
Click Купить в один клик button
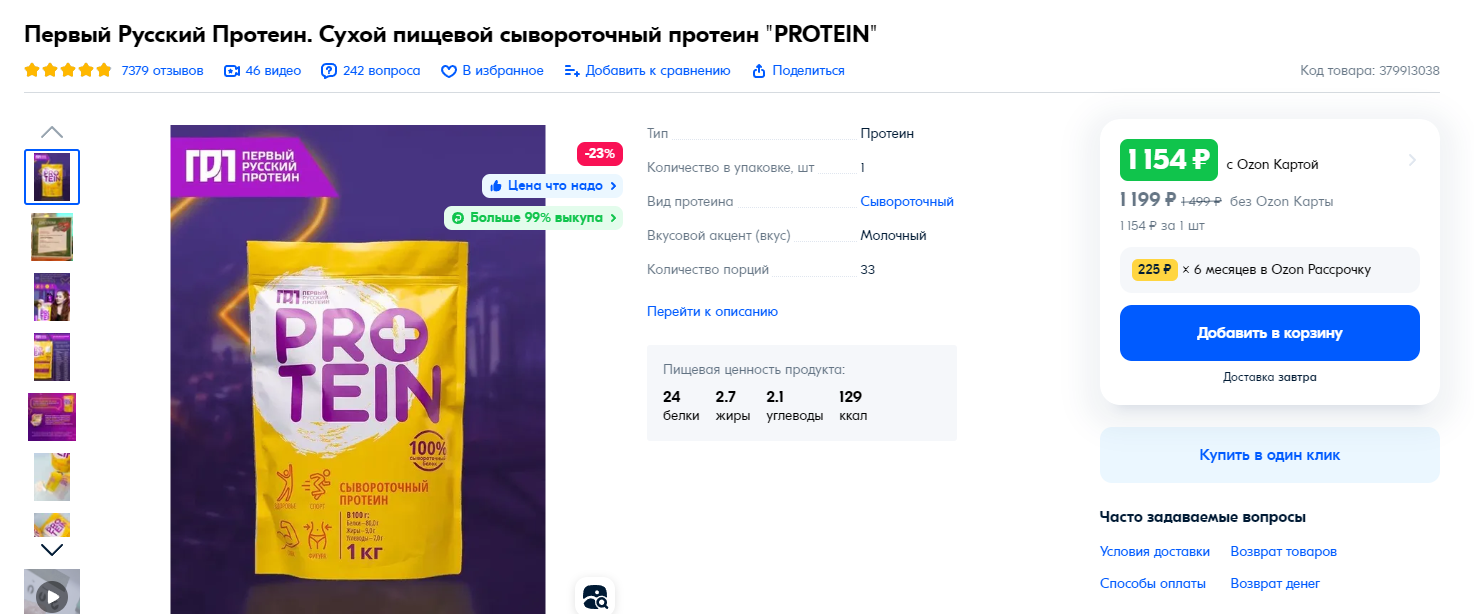(1270, 455)
